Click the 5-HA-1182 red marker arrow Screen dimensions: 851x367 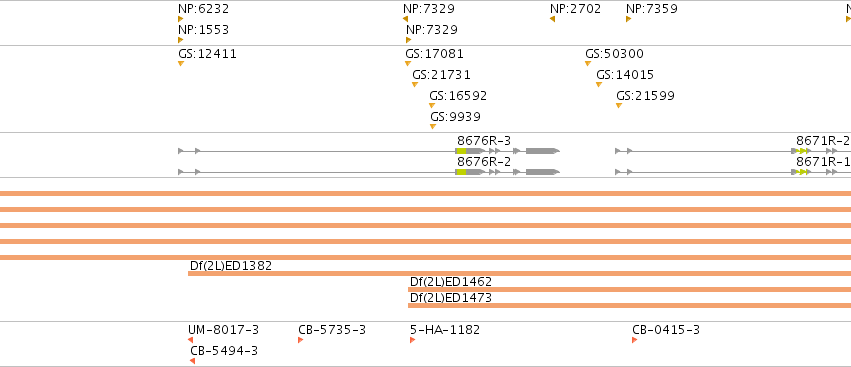[412, 340]
